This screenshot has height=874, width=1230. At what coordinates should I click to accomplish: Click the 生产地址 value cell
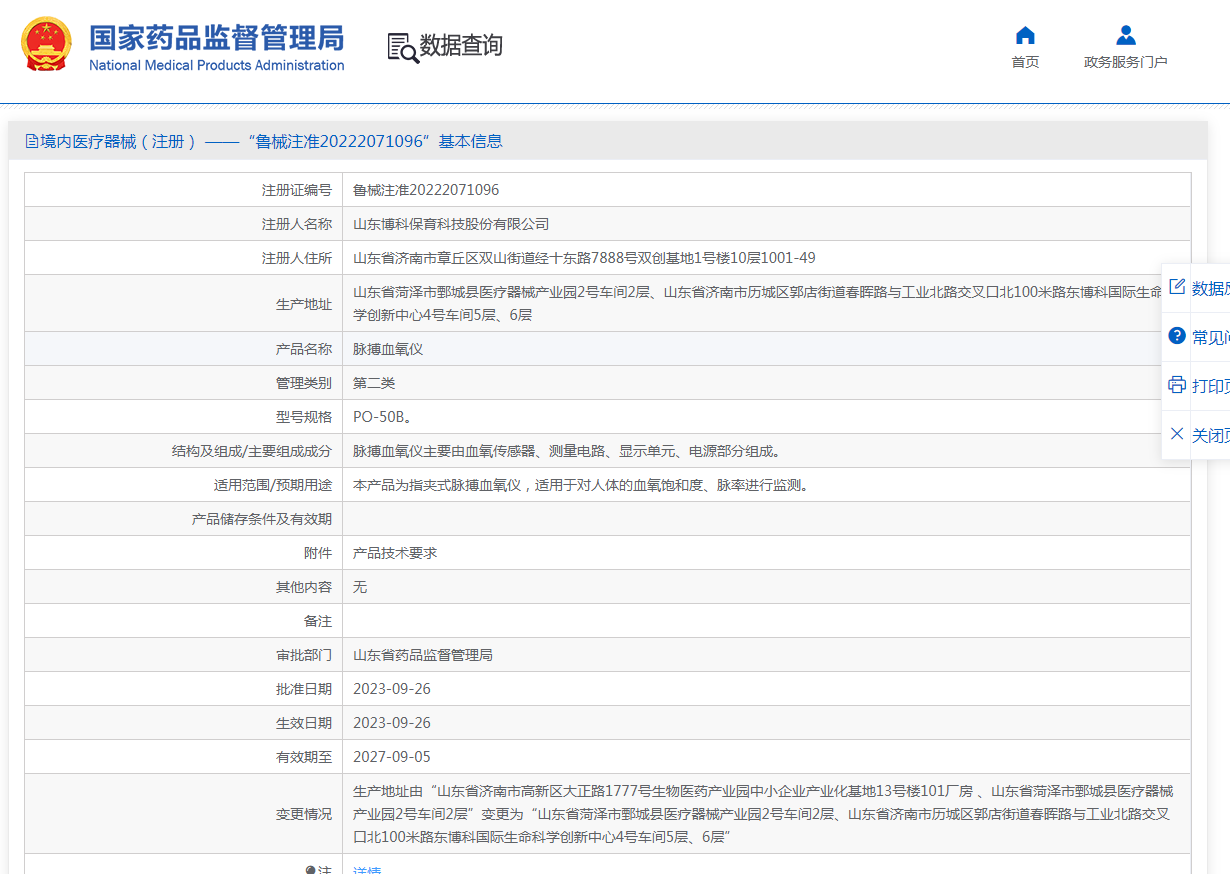pyautogui.click(x=766, y=303)
